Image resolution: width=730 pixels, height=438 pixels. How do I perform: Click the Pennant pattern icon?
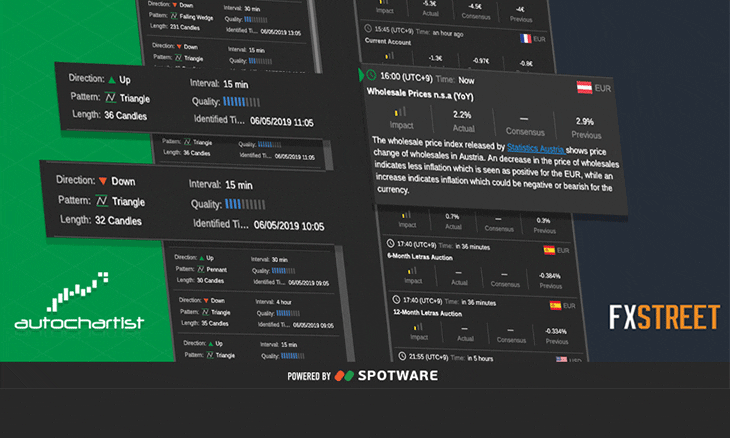pyautogui.click(x=201, y=269)
